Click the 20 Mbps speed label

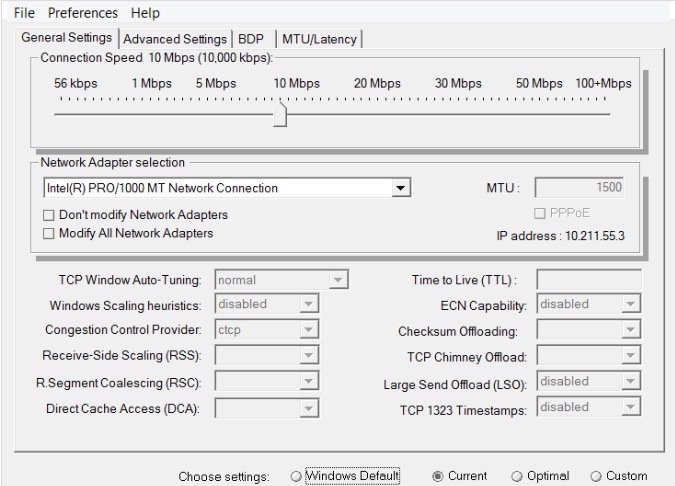point(377,83)
